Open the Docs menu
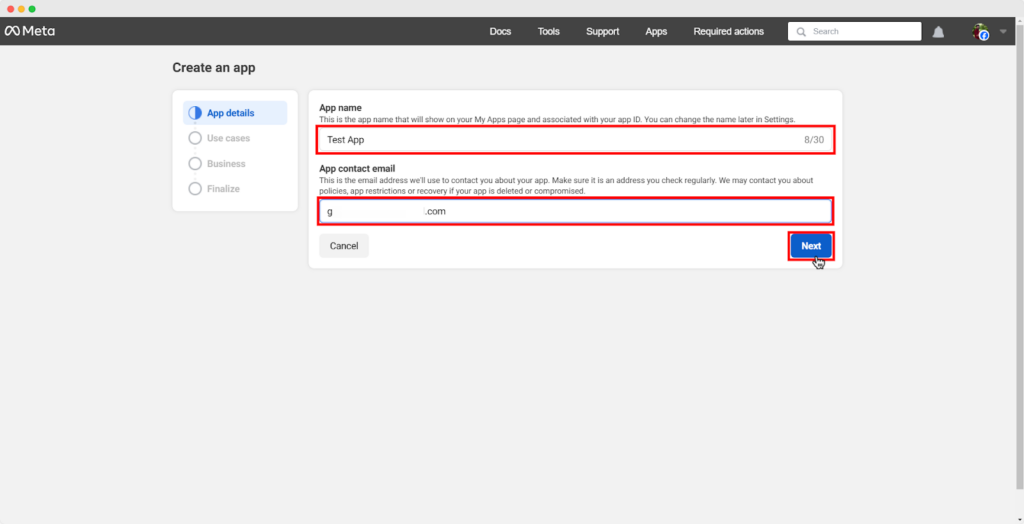 click(500, 32)
